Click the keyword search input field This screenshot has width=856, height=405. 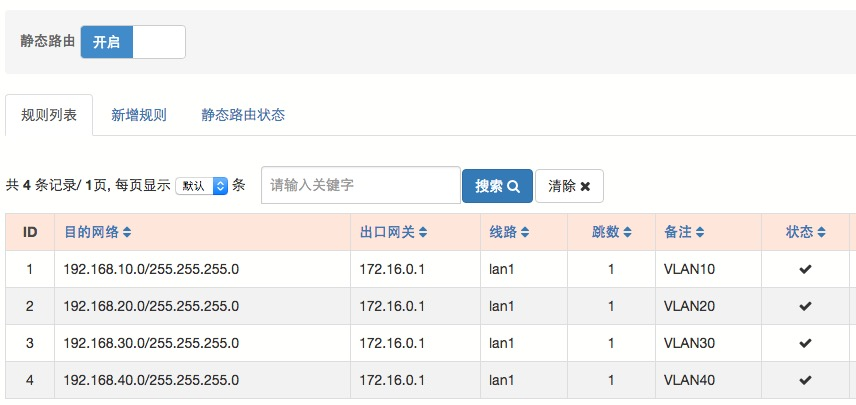tap(360, 185)
